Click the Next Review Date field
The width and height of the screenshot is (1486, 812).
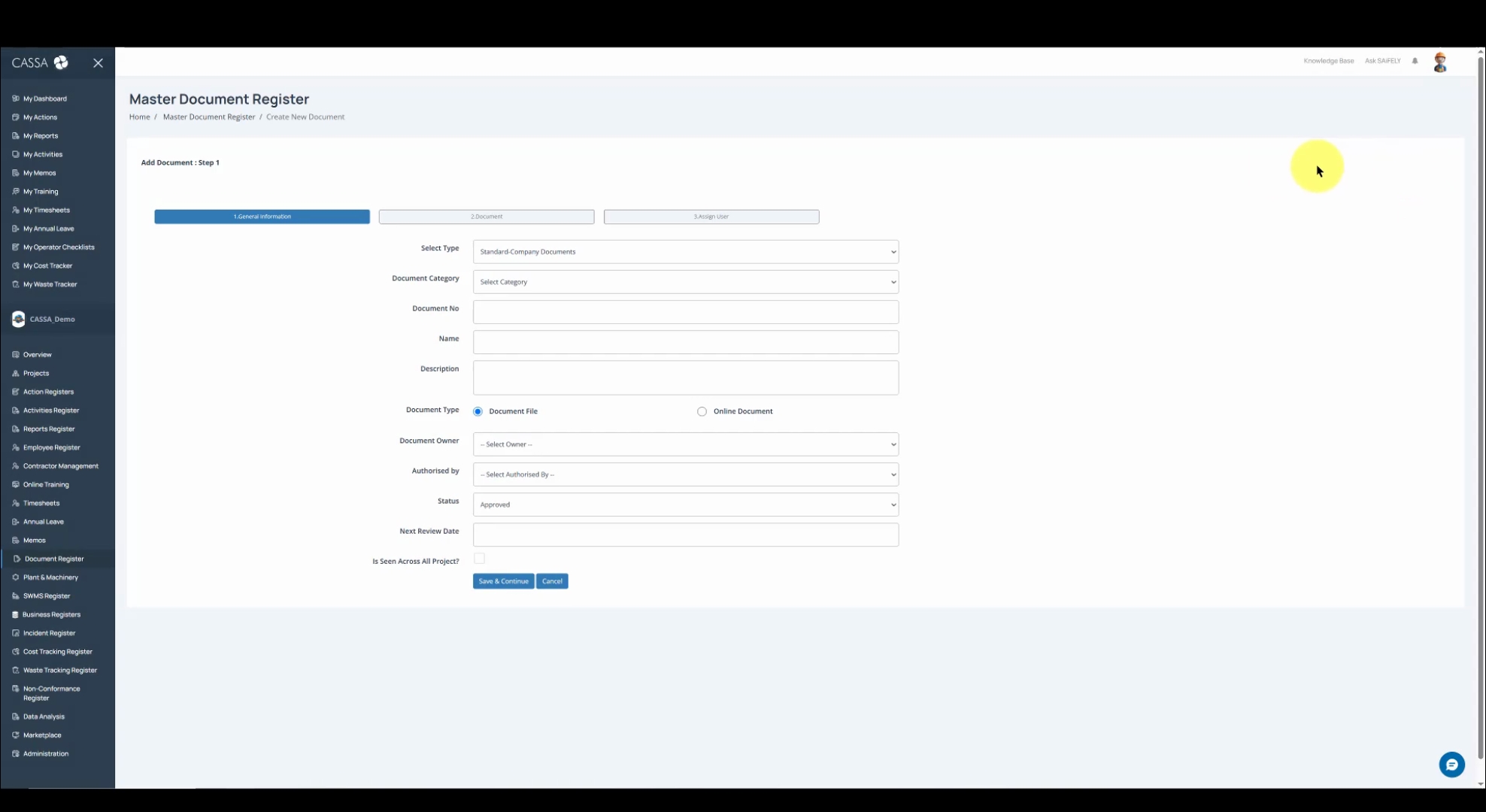click(x=685, y=535)
